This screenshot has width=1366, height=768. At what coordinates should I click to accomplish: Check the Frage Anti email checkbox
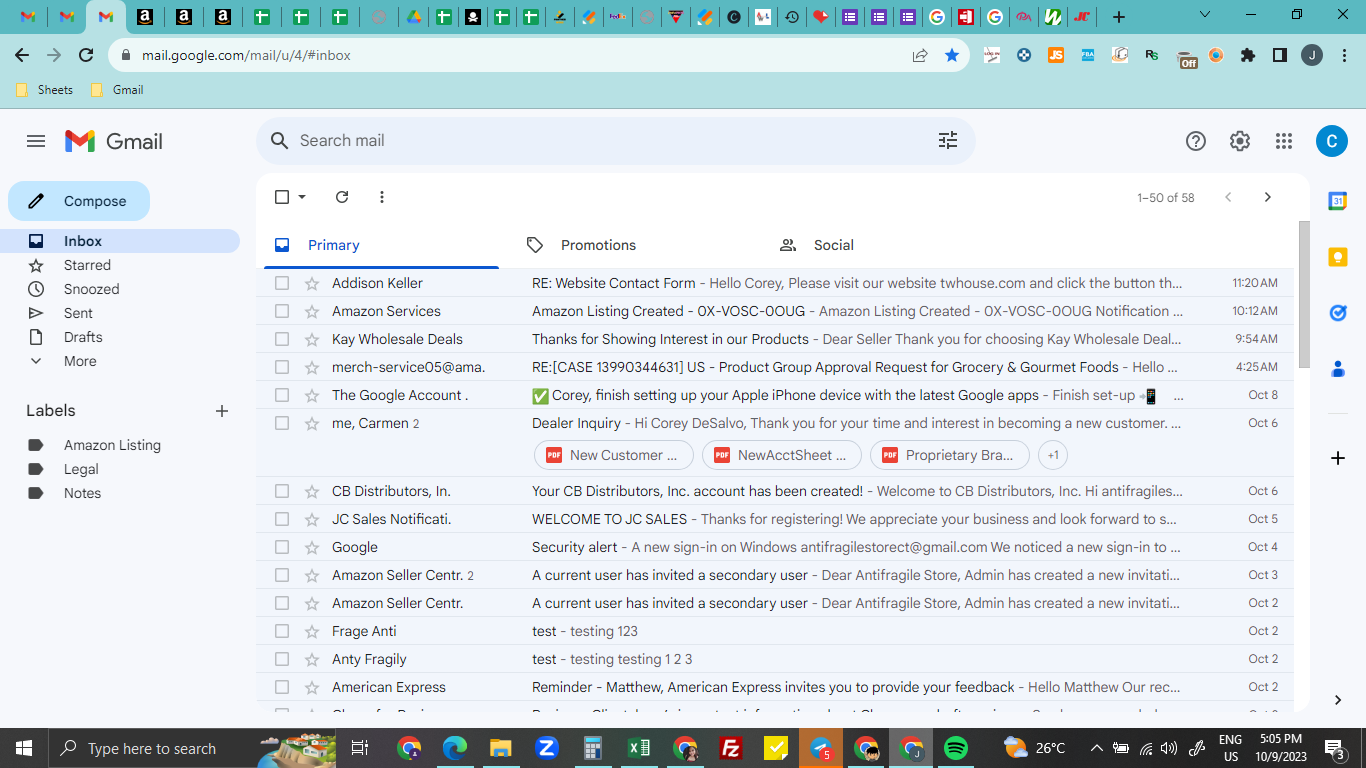point(282,631)
